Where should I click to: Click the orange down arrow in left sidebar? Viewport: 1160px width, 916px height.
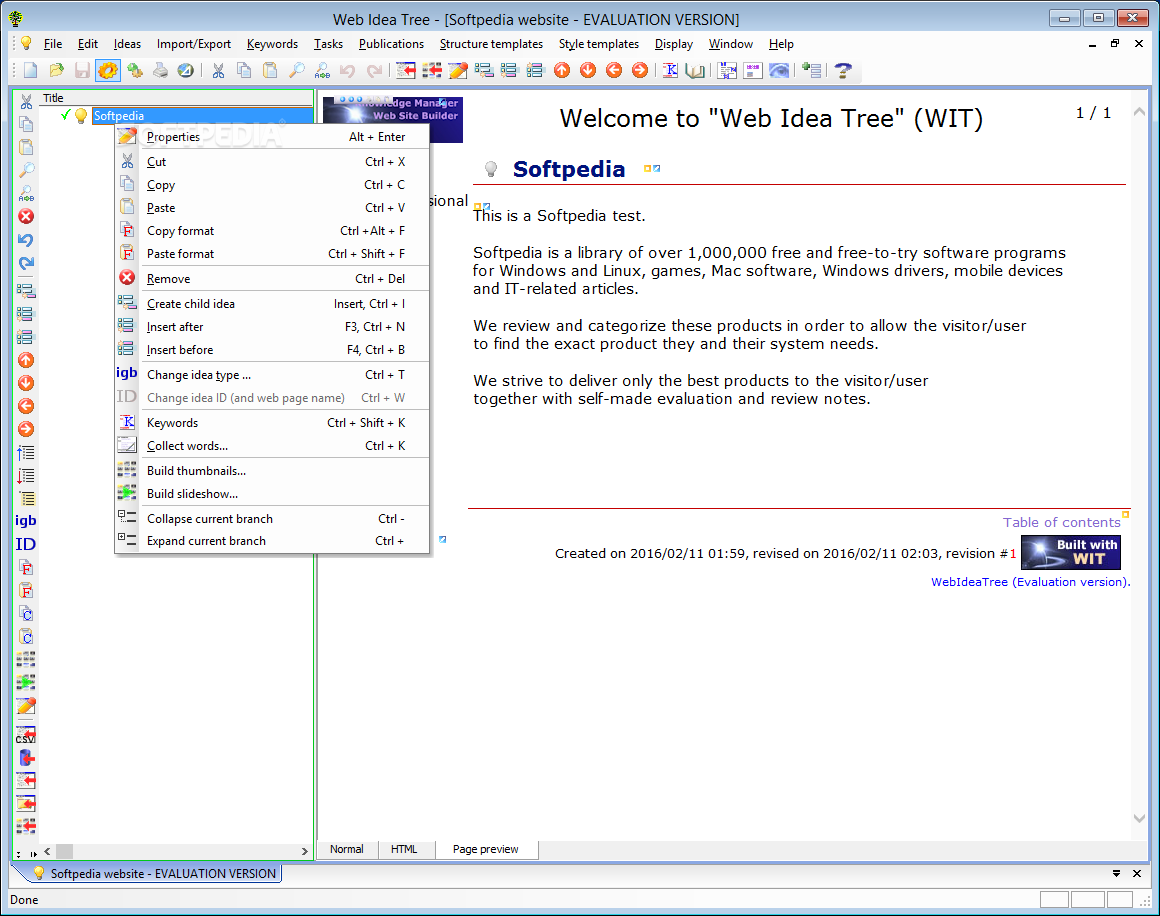click(26, 383)
